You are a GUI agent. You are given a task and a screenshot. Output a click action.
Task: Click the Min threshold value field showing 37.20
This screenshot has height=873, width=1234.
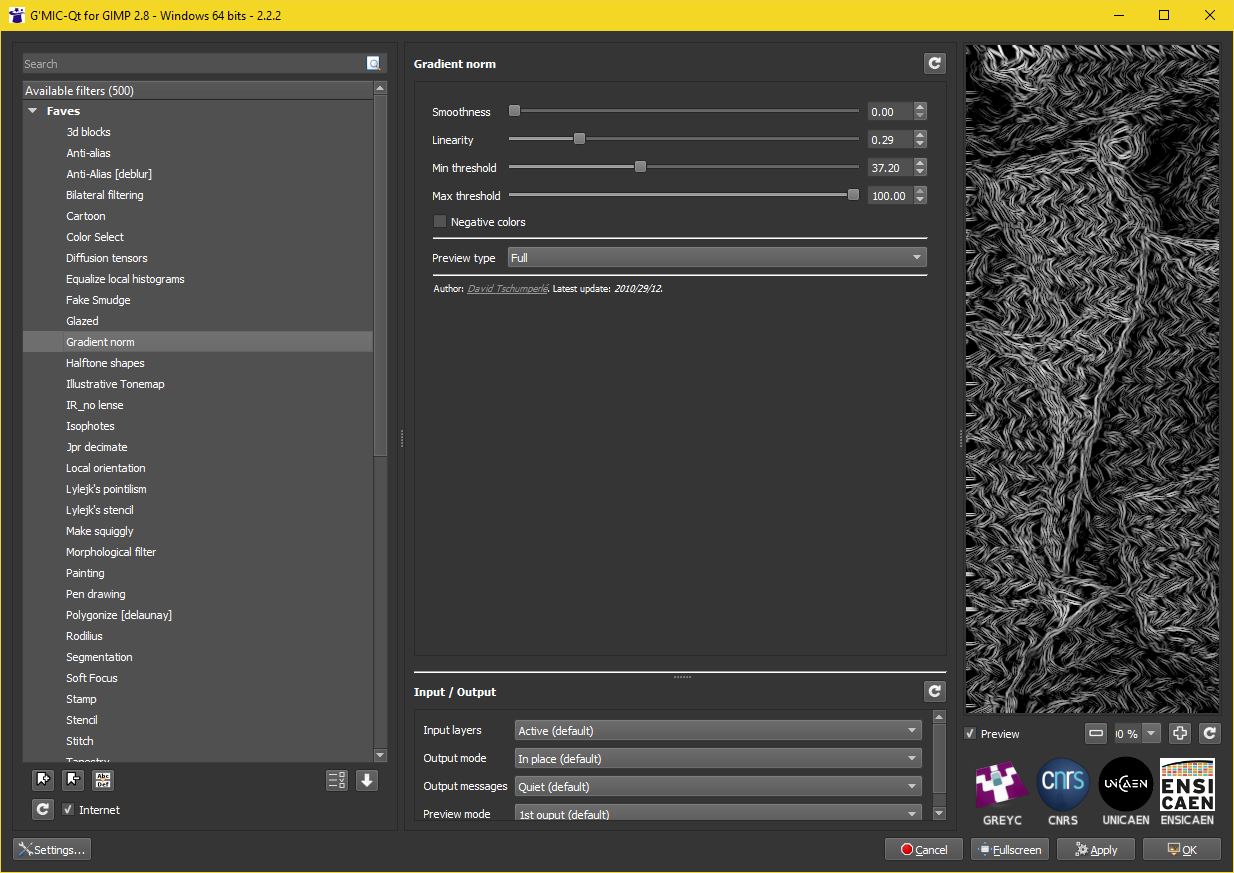(x=890, y=168)
